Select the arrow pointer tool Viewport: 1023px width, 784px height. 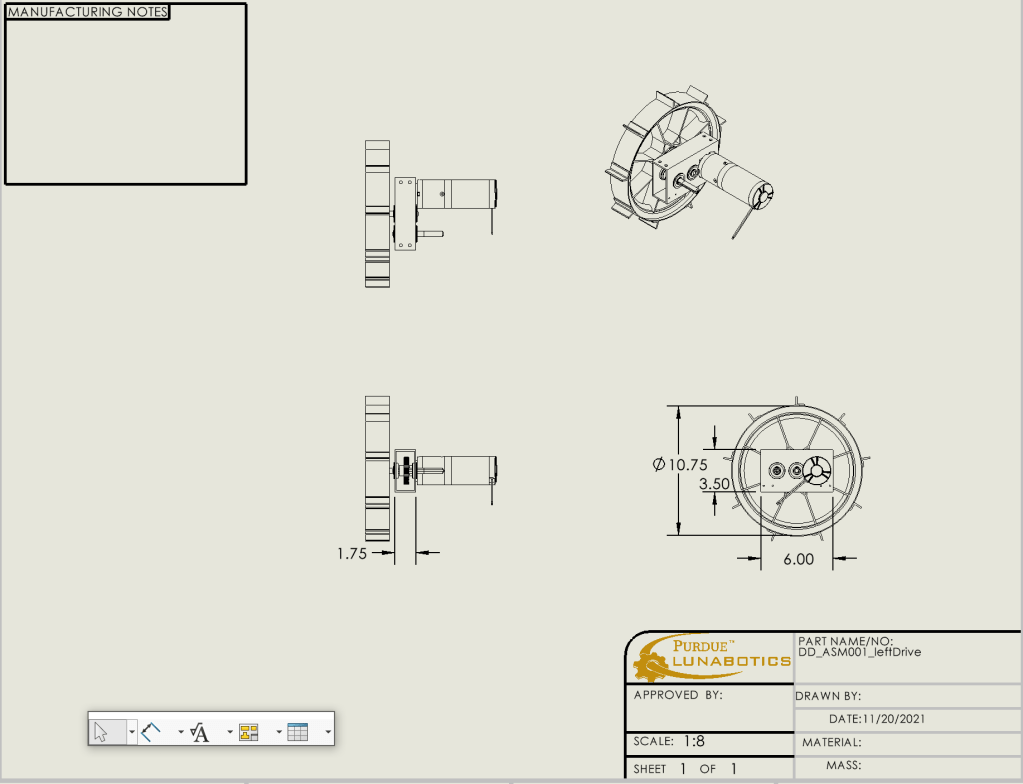101,732
